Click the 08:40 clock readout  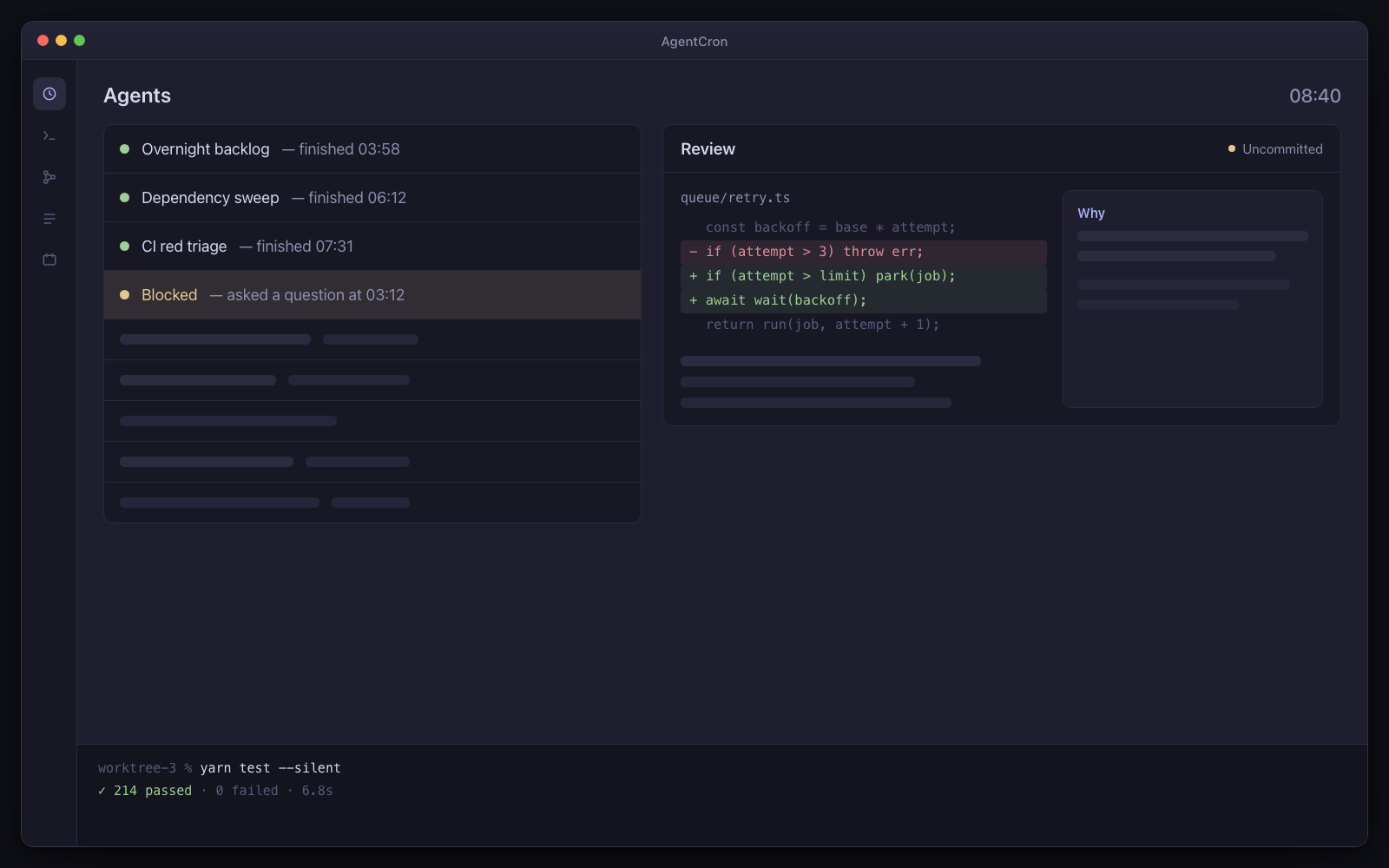(1314, 95)
